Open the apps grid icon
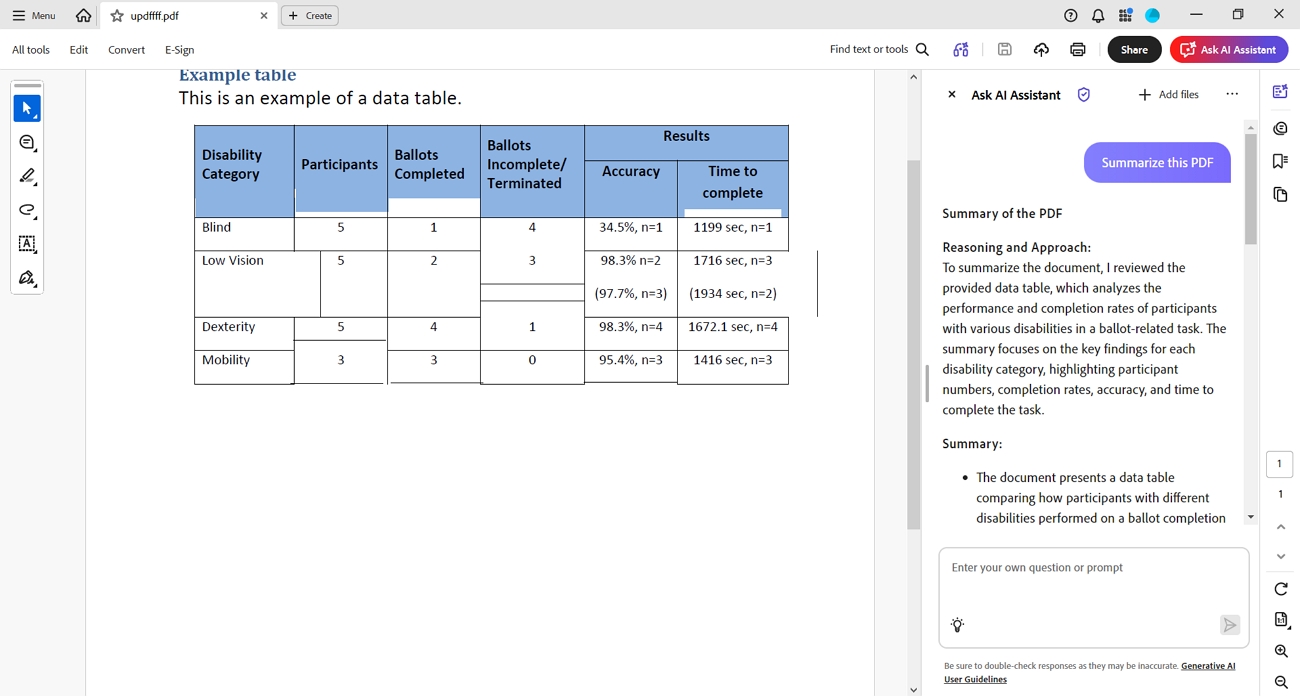1300x696 pixels. pos(1125,15)
